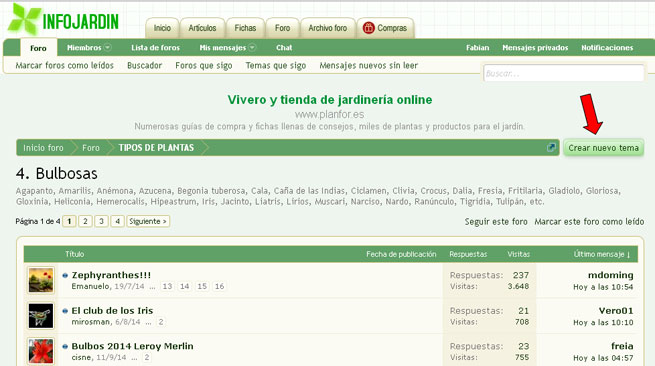Open the Inicio tab
The height and width of the screenshot is (366, 655).
pyautogui.click(x=162, y=28)
